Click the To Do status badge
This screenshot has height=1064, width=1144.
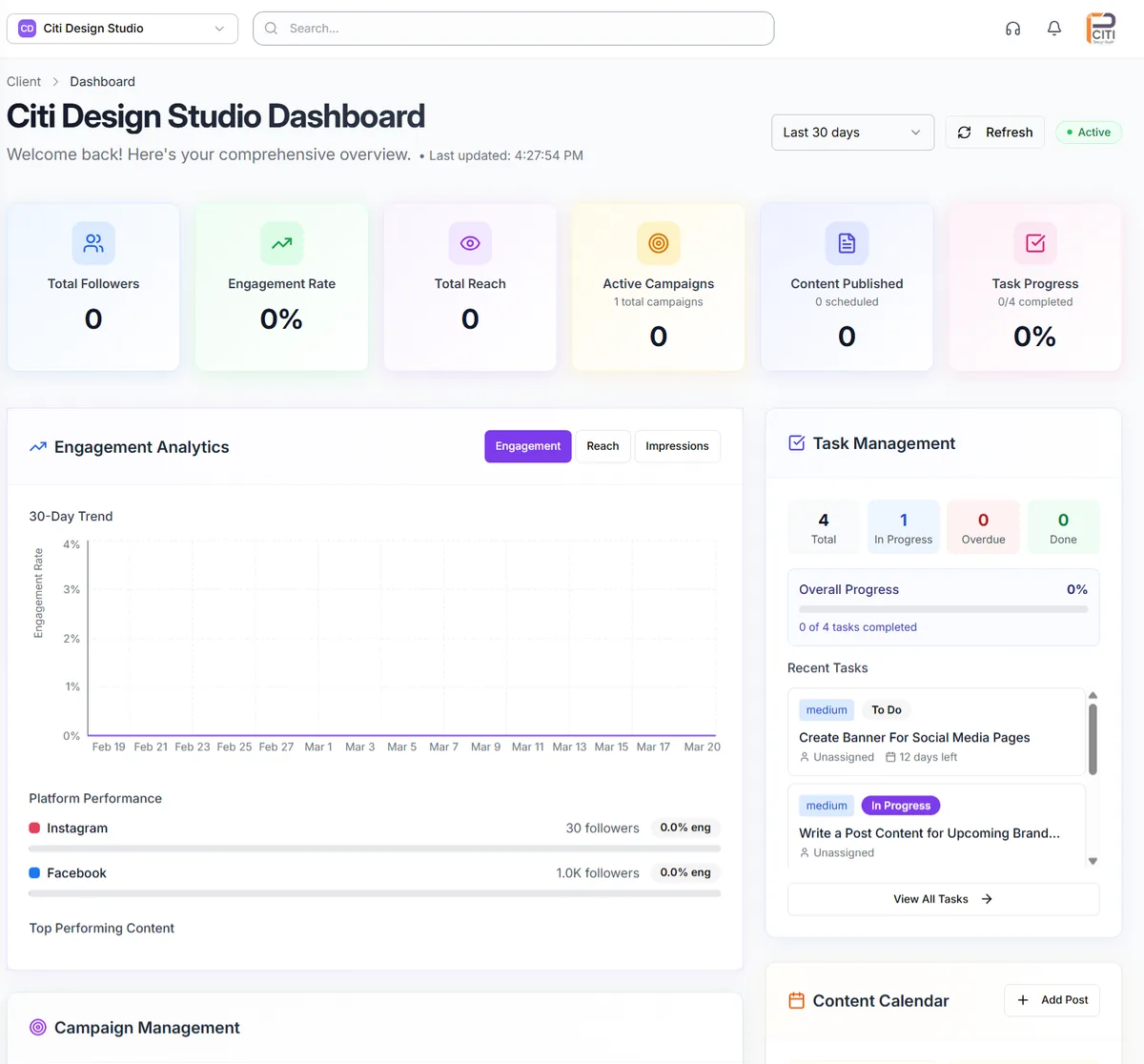[887, 709]
